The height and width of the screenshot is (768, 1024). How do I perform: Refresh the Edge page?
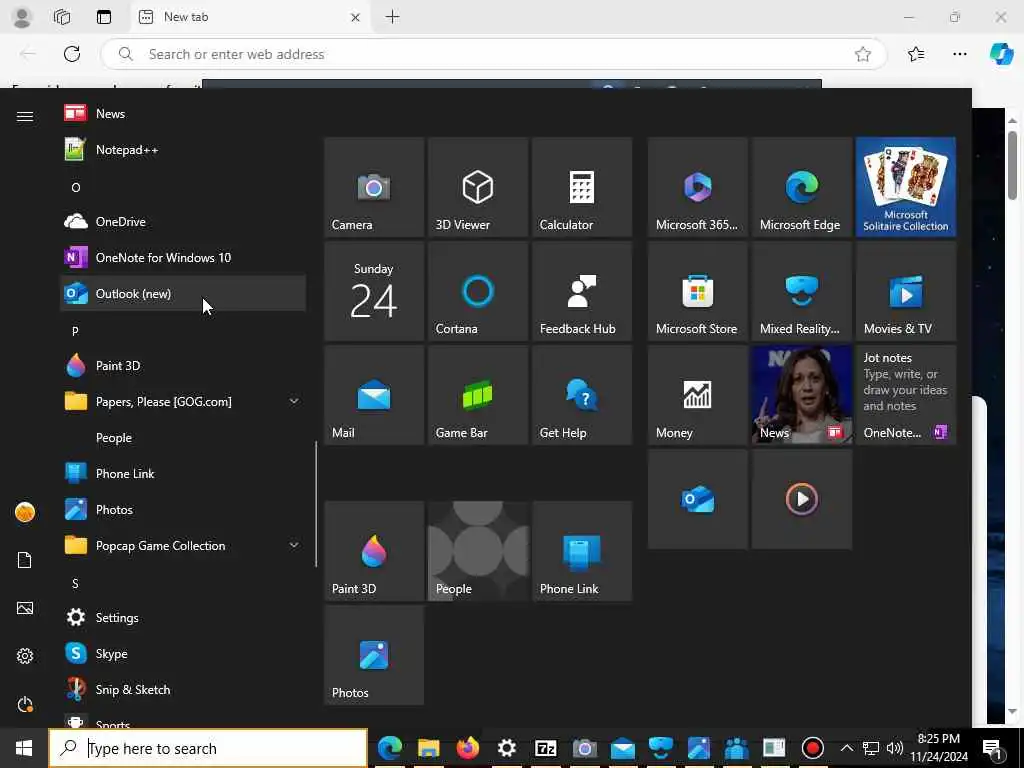[x=72, y=54]
